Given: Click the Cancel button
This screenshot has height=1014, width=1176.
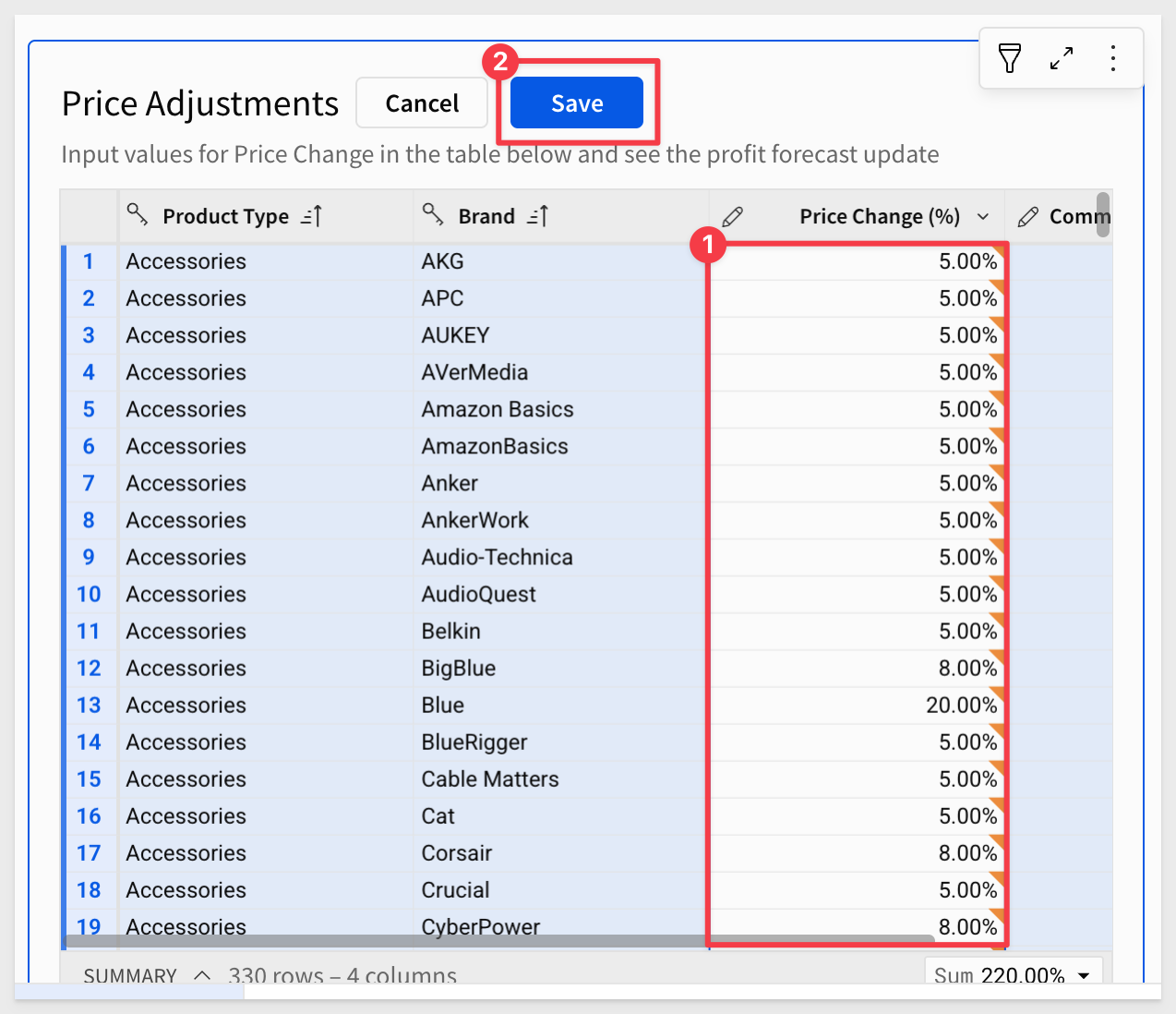Looking at the screenshot, I should click(422, 103).
